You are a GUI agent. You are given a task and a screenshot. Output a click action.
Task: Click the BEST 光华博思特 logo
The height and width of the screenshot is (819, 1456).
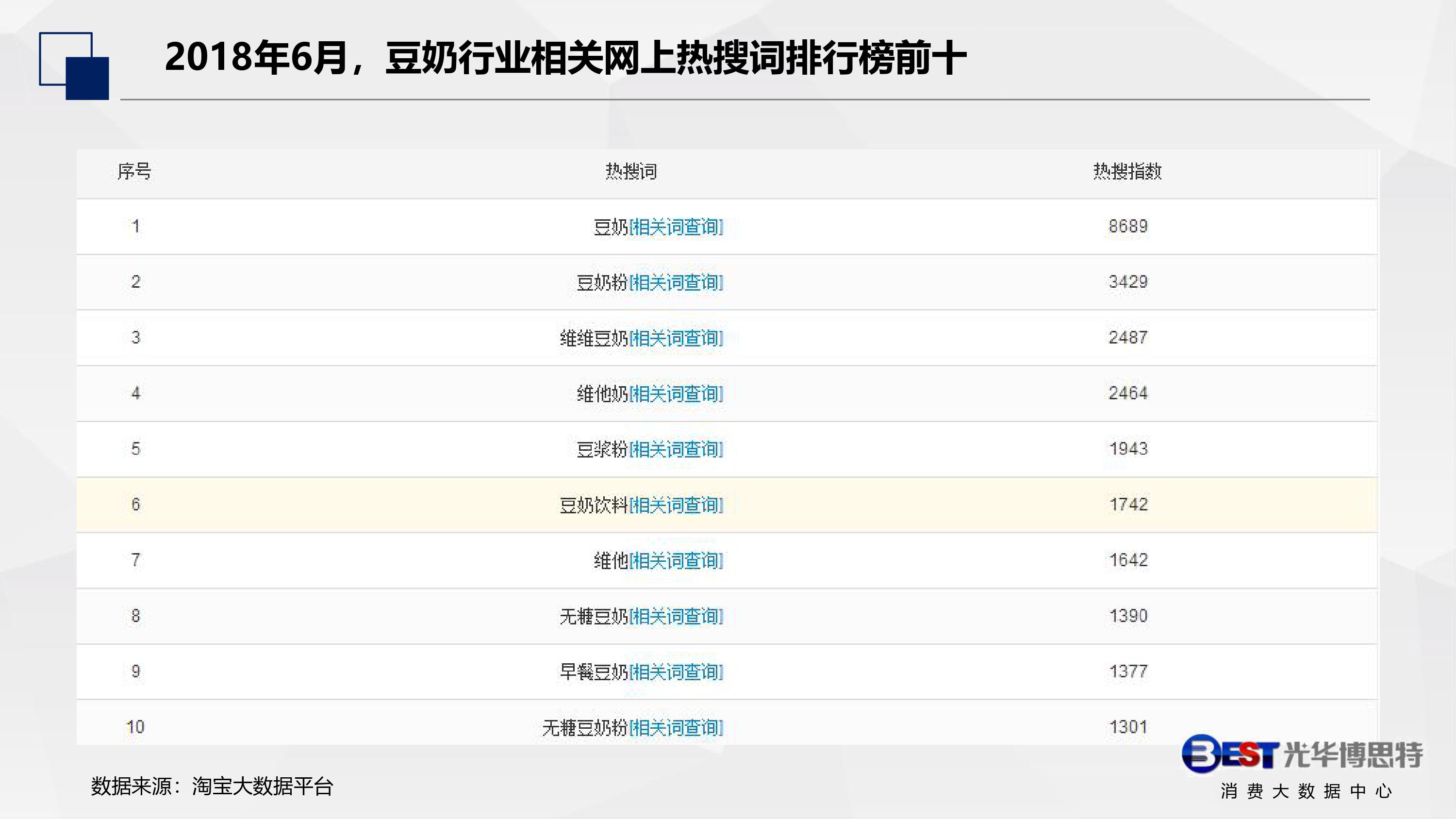pos(1302,753)
